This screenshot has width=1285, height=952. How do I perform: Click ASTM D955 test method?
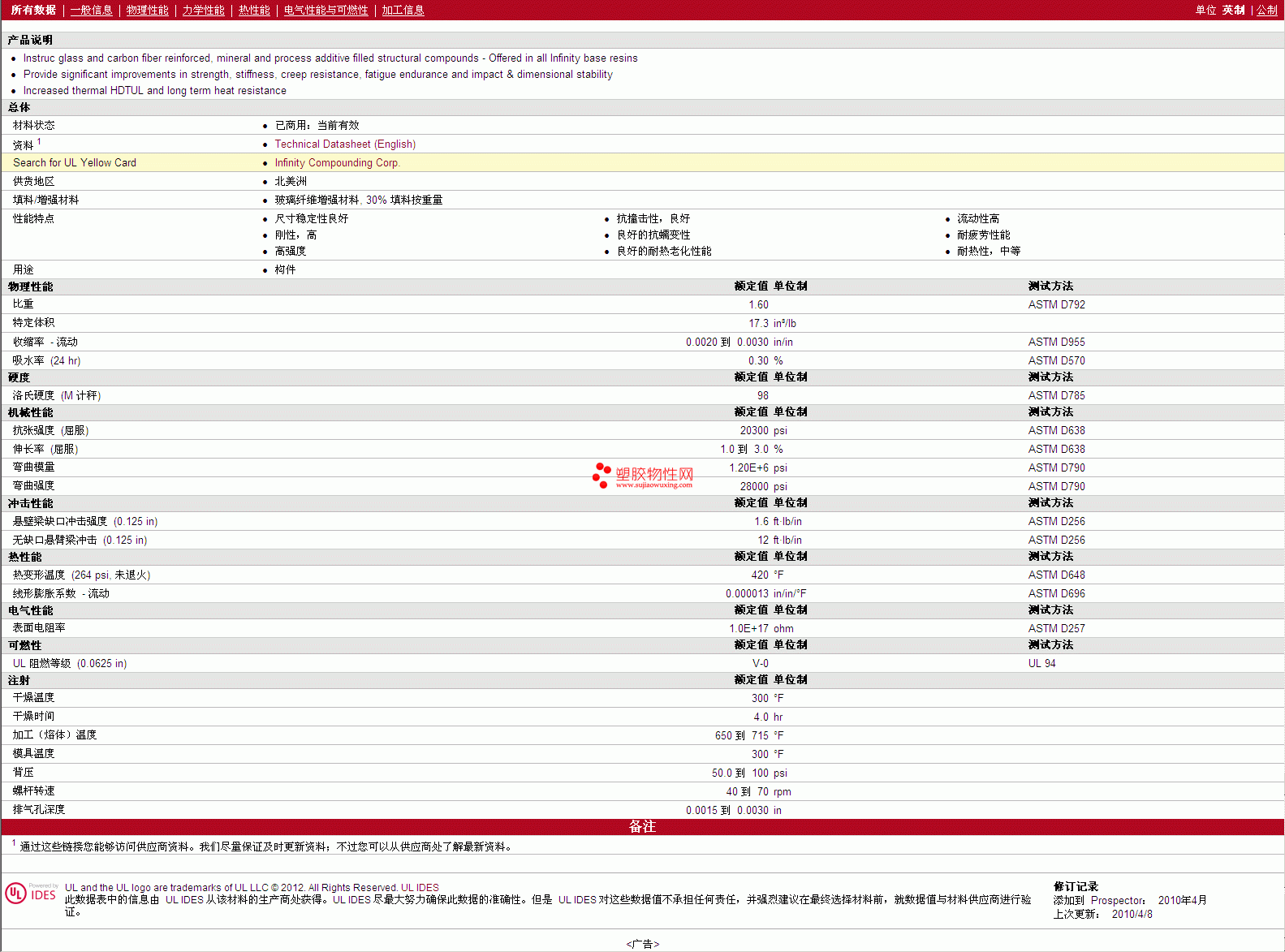pos(1056,342)
